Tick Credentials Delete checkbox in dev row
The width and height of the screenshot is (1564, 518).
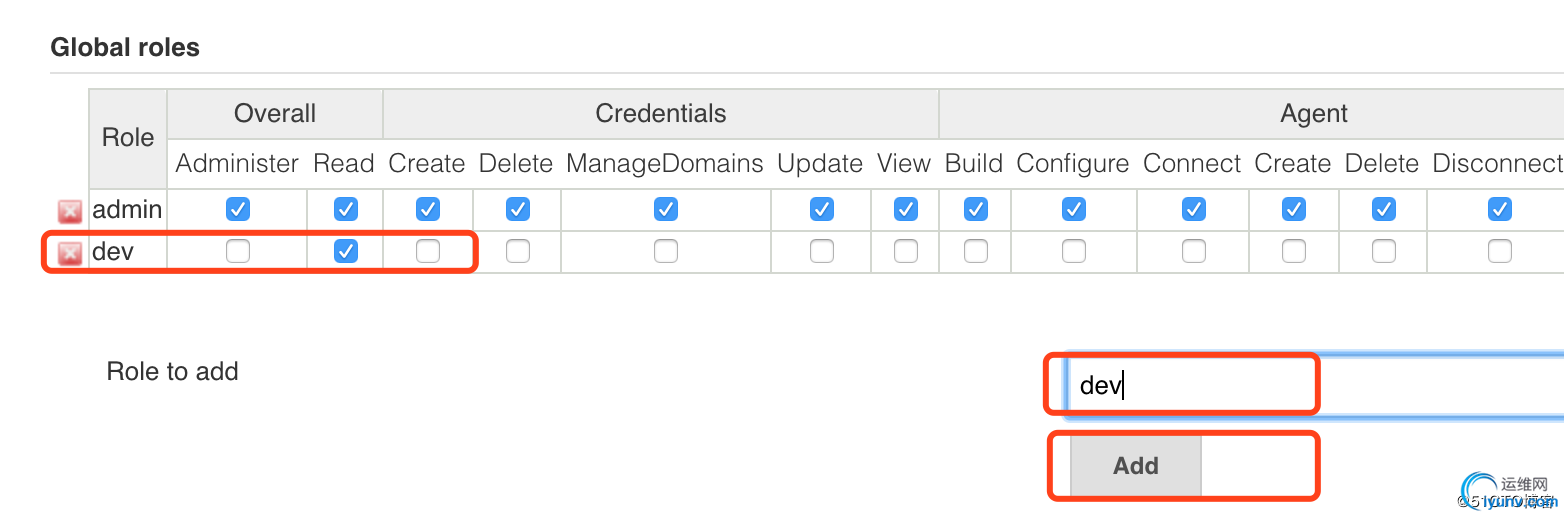(517, 251)
